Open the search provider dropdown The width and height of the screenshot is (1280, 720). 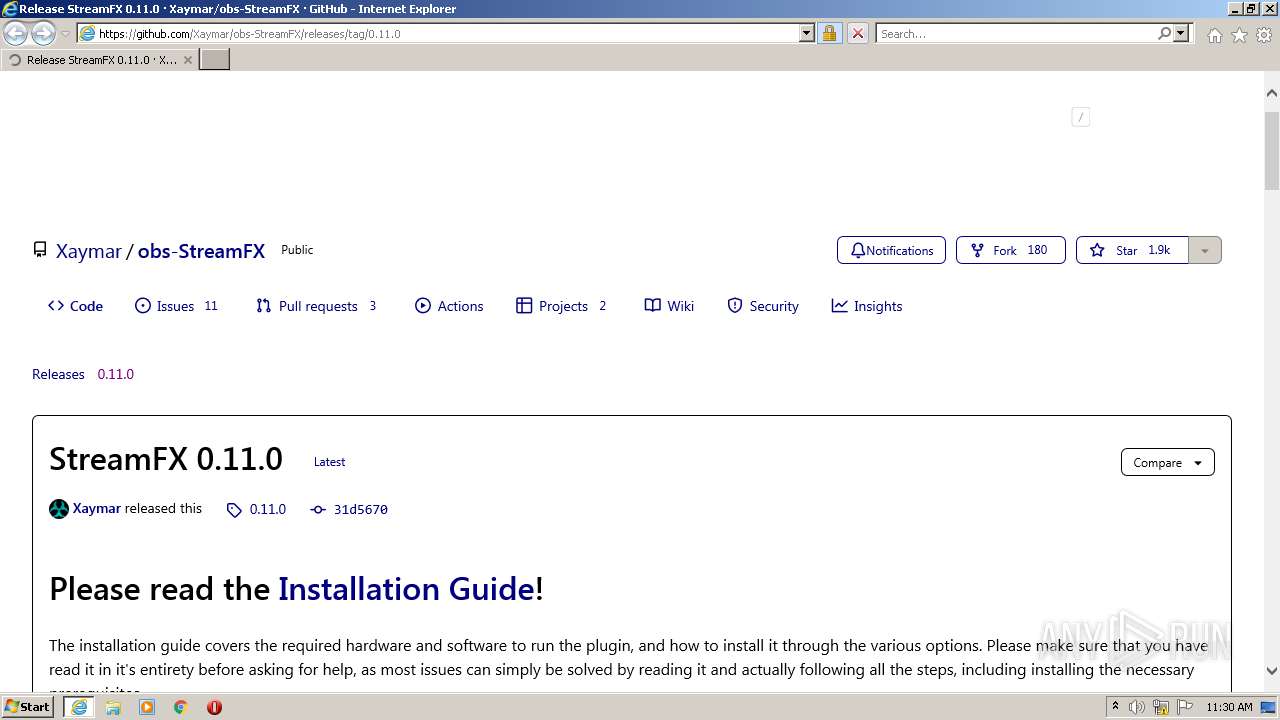point(1181,34)
